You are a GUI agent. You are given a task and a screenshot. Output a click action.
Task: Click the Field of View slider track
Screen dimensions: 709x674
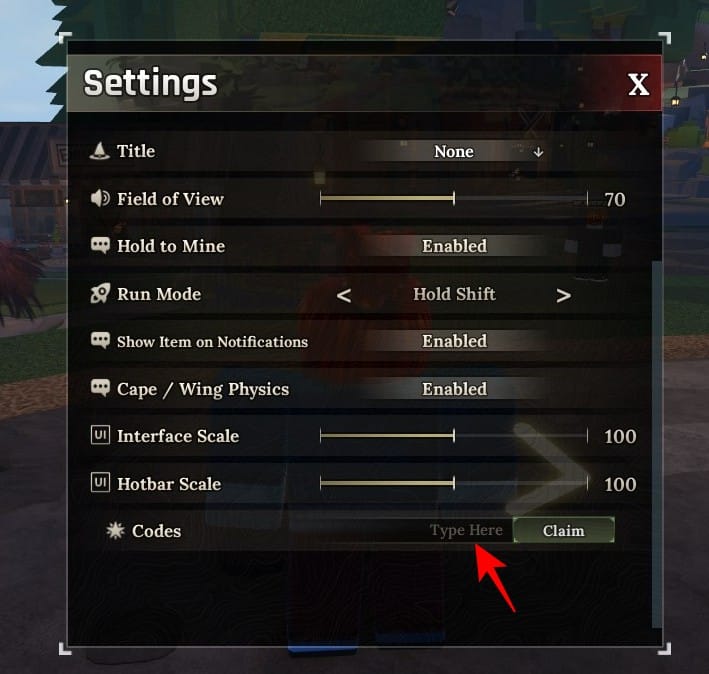coord(454,198)
